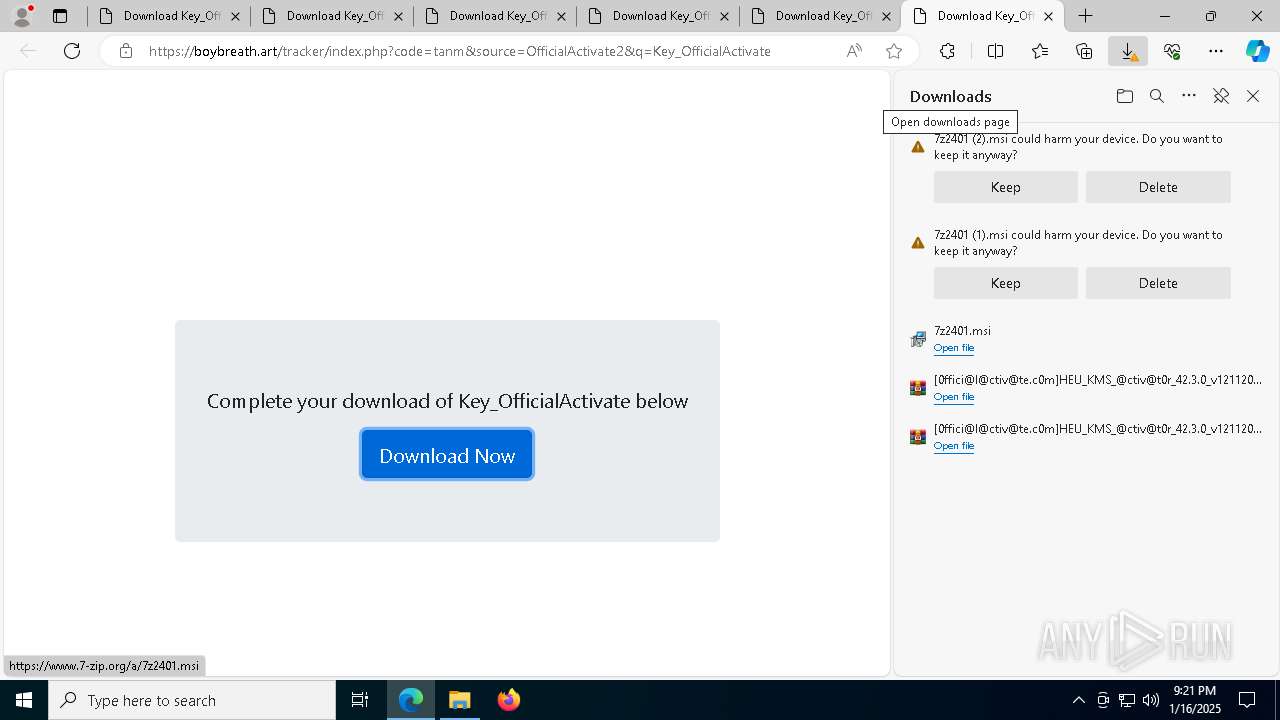This screenshot has width=1280, height=720.
Task: Click the first HEU_KMS archive file name
Action: pyautogui.click(x=1098, y=380)
